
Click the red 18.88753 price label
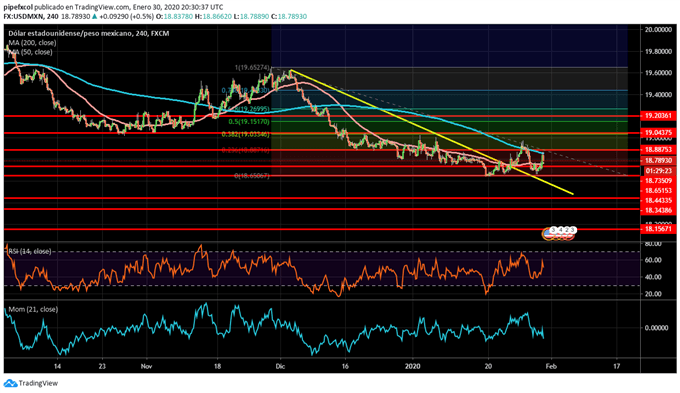pyautogui.click(x=658, y=150)
